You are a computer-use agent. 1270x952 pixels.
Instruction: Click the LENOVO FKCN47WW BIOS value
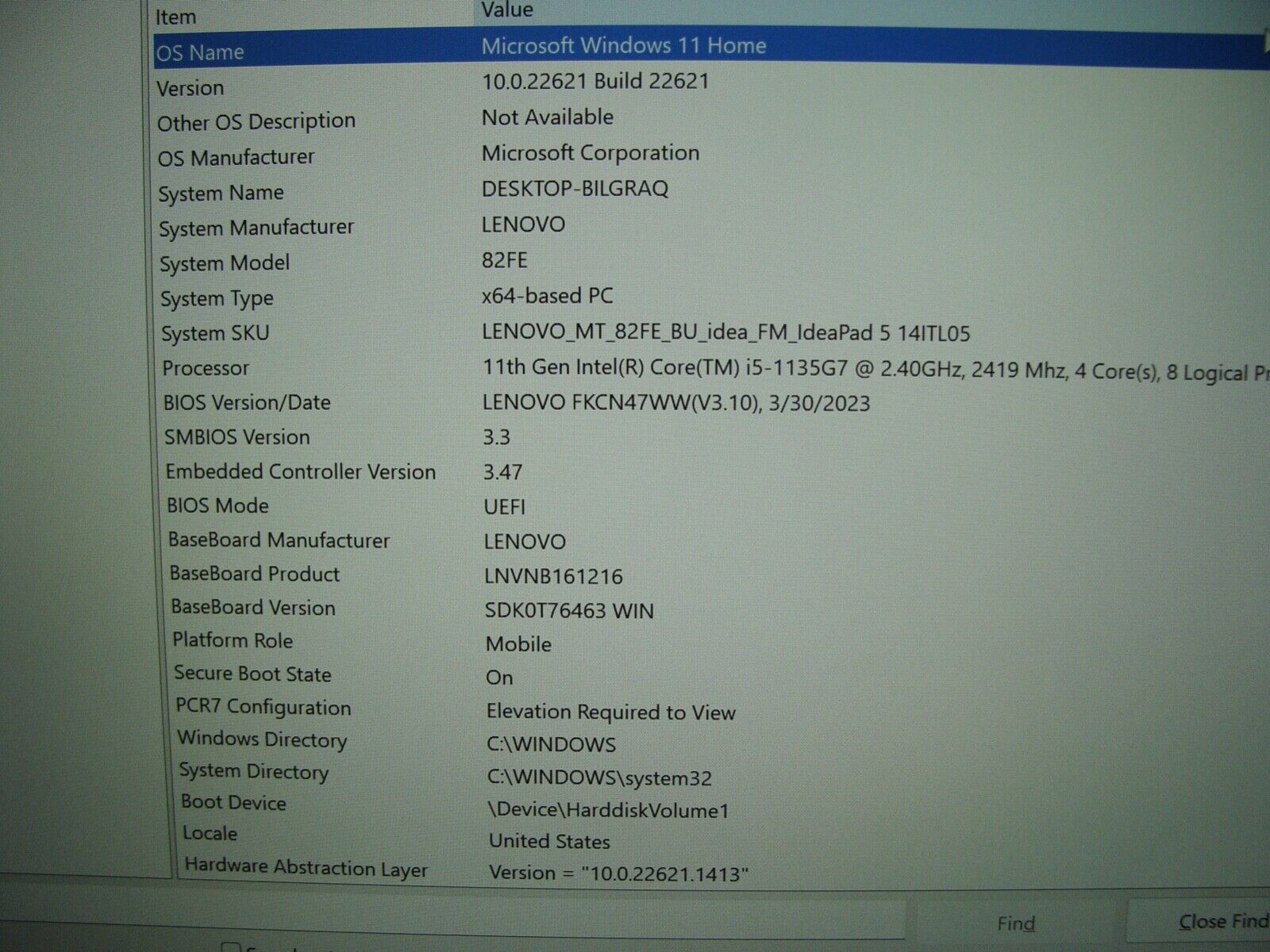tap(676, 403)
